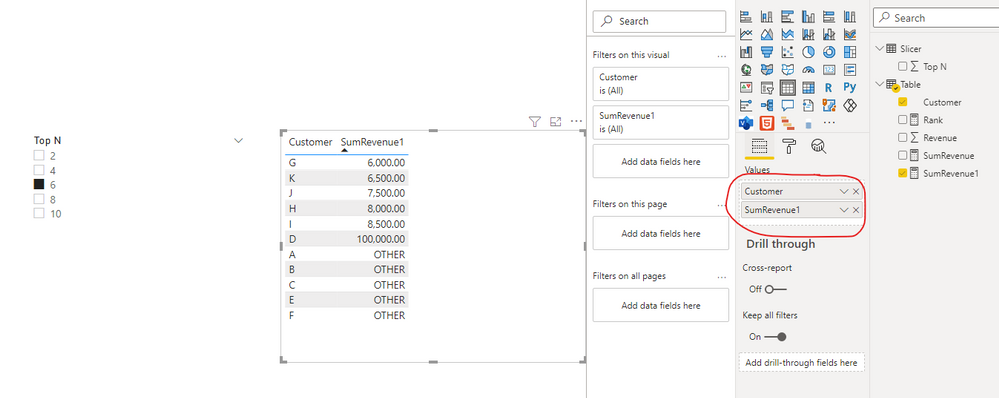Image resolution: width=999 pixels, height=398 pixels.
Task: Select the Stacked bar chart visual
Action: [746, 17]
